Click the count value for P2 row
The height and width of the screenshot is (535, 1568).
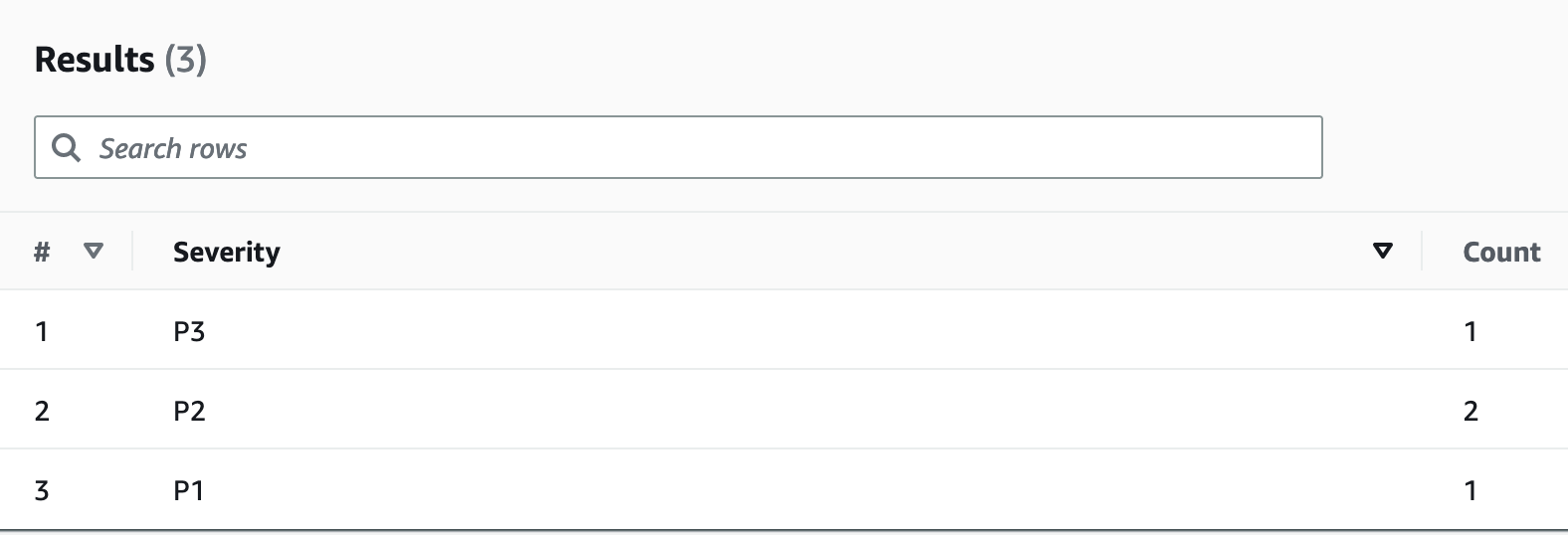coord(1470,411)
